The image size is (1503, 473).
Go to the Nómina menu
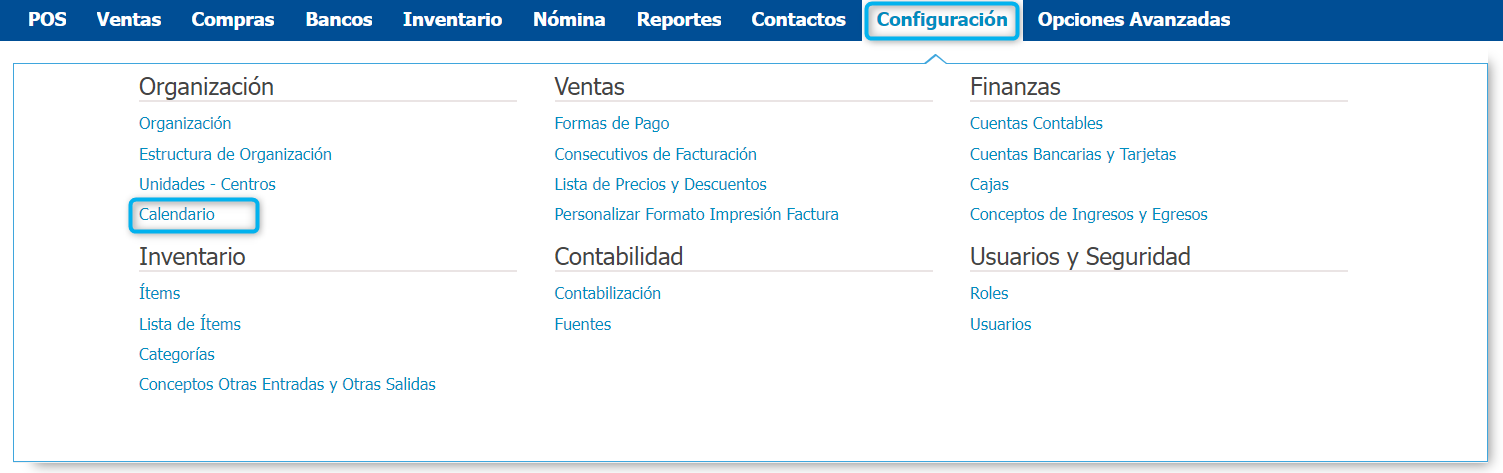point(569,20)
